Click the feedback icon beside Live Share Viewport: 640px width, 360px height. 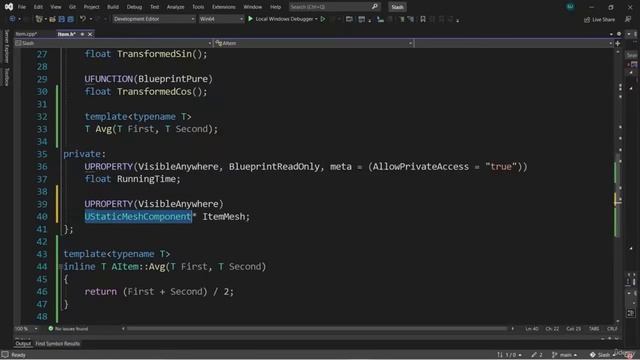[628, 19]
